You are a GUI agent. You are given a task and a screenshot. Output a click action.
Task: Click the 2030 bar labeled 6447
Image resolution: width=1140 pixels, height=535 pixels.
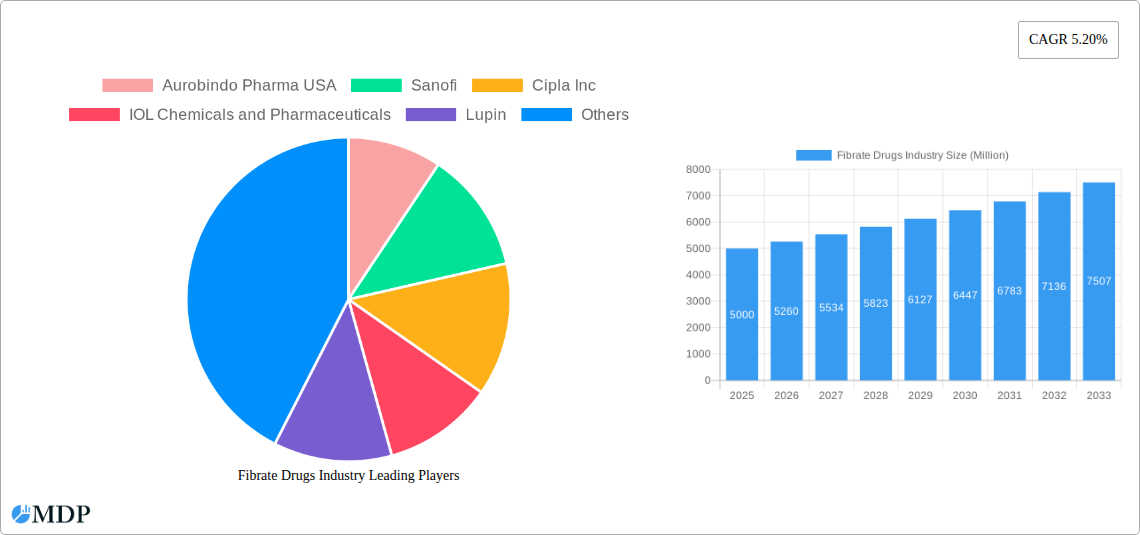pos(965,295)
